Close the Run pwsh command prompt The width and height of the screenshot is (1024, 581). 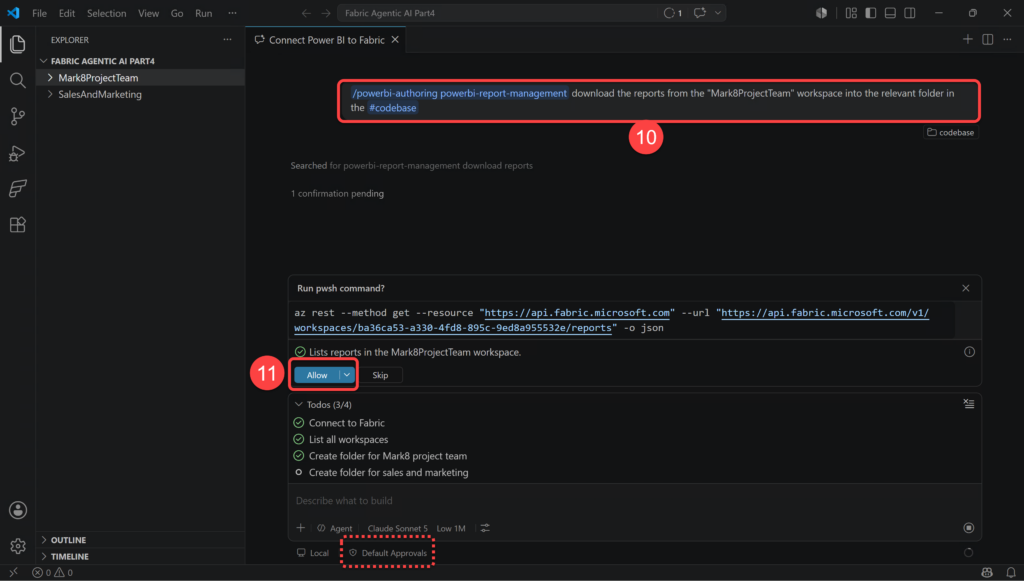[966, 288]
